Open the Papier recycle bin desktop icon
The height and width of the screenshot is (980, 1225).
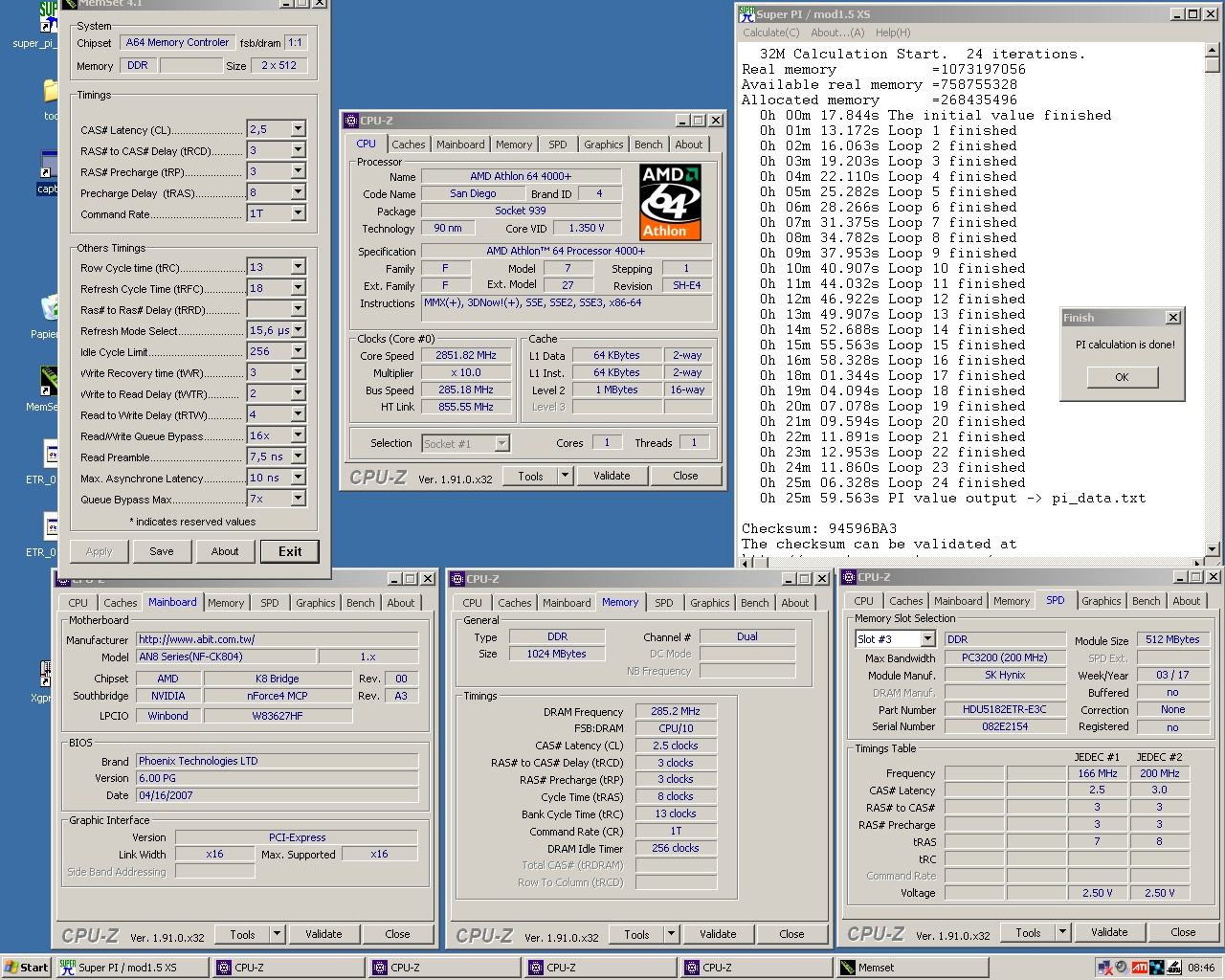pos(50,308)
